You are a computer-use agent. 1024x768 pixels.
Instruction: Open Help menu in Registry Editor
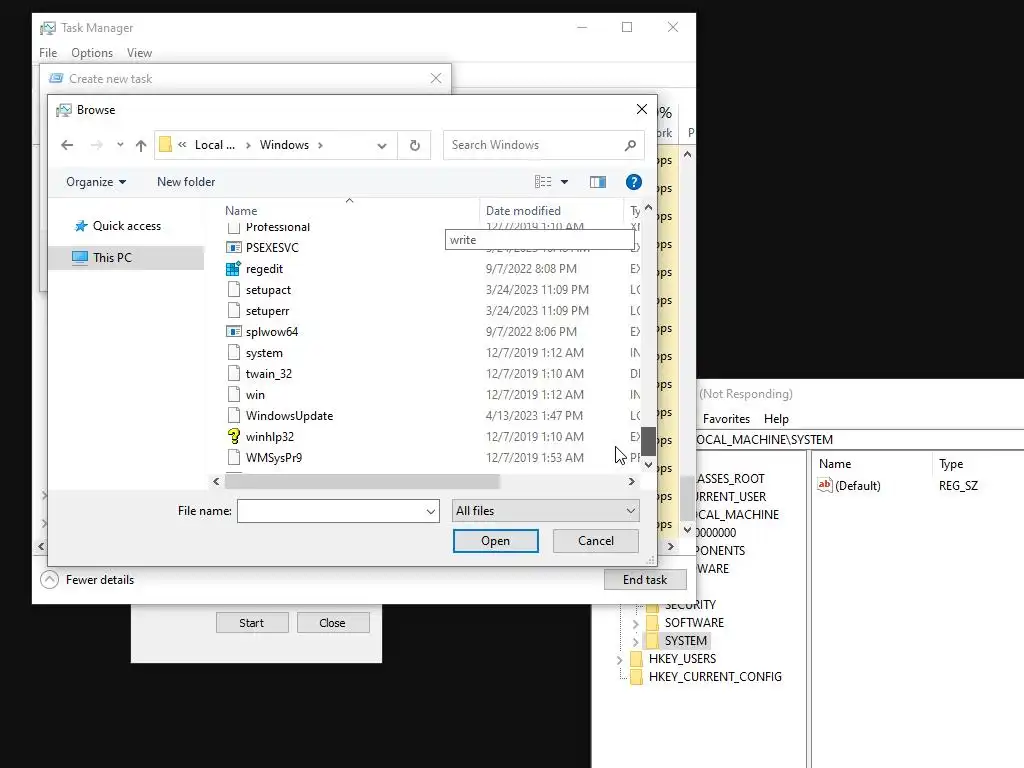click(776, 419)
